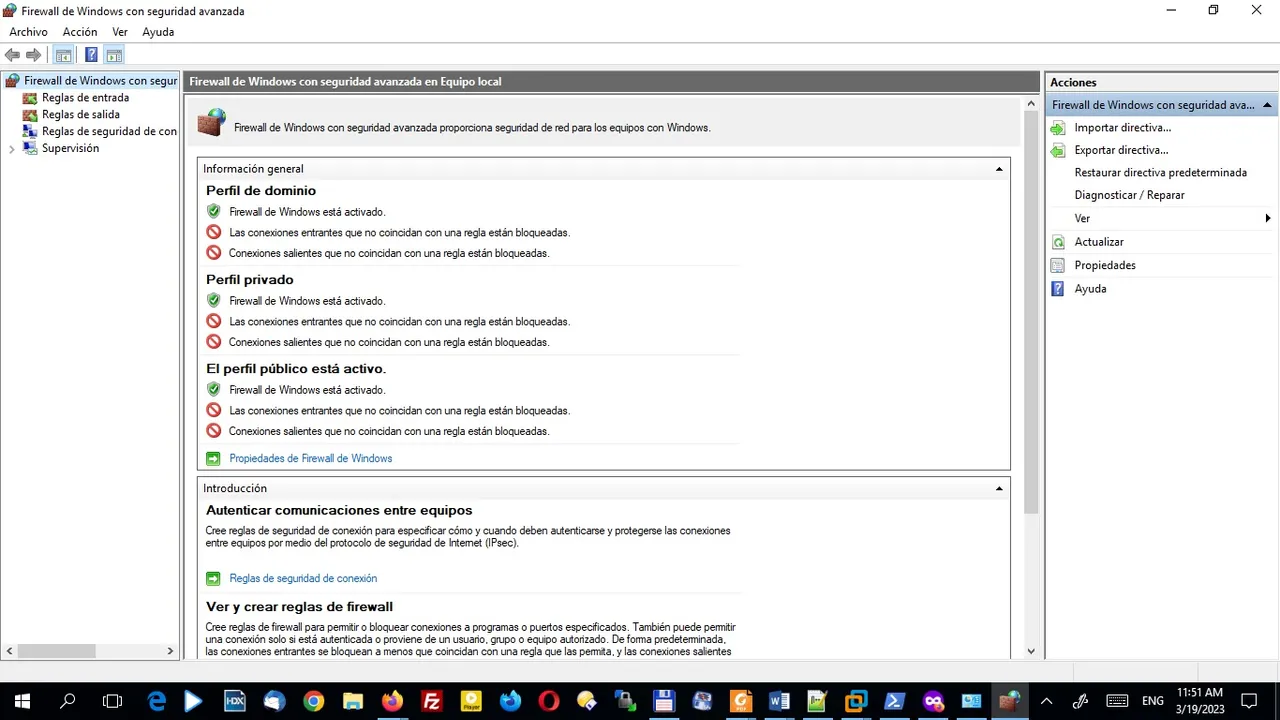Toggle the console tree toolbar icon
Viewport: 1280px width, 720px height.
pyautogui.click(x=63, y=55)
